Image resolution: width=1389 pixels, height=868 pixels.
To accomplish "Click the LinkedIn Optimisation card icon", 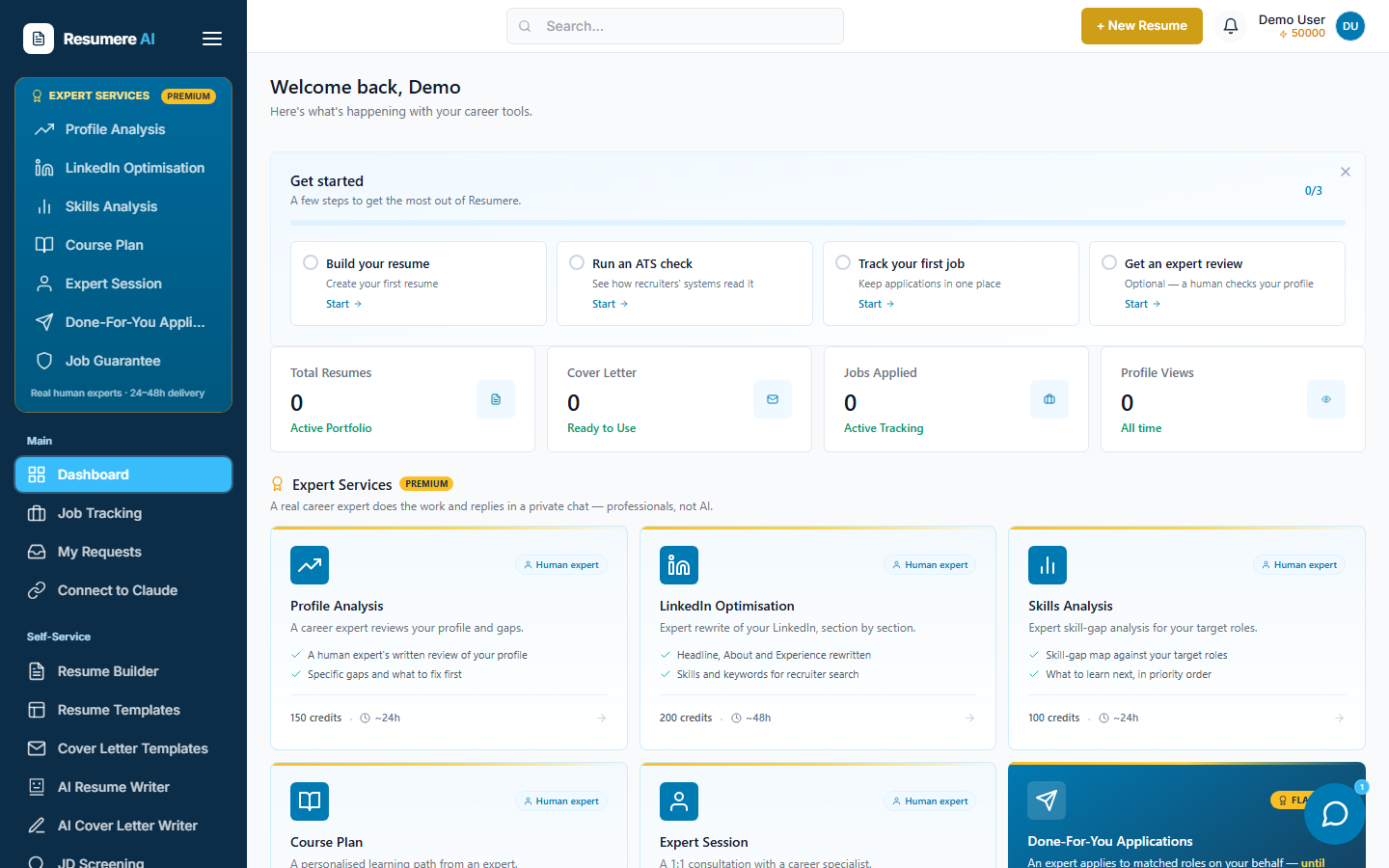I will point(679,565).
